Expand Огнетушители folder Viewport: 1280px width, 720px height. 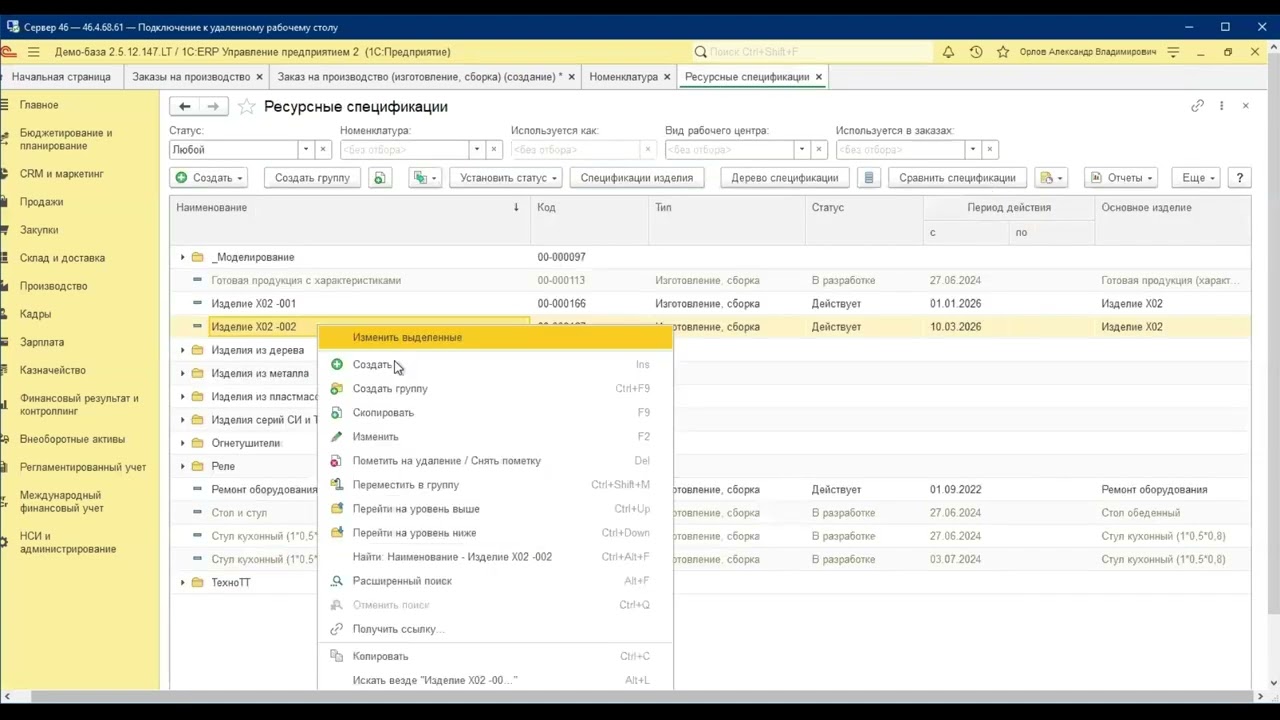coord(182,443)
